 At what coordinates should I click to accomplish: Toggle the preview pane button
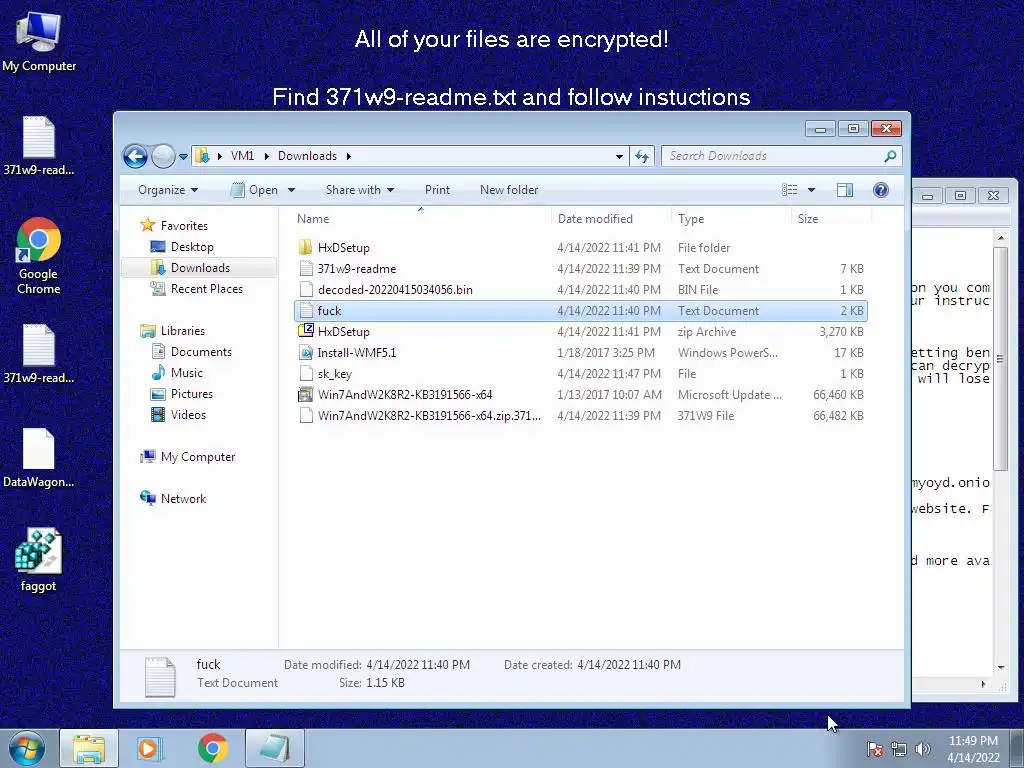tap(844, 190)
